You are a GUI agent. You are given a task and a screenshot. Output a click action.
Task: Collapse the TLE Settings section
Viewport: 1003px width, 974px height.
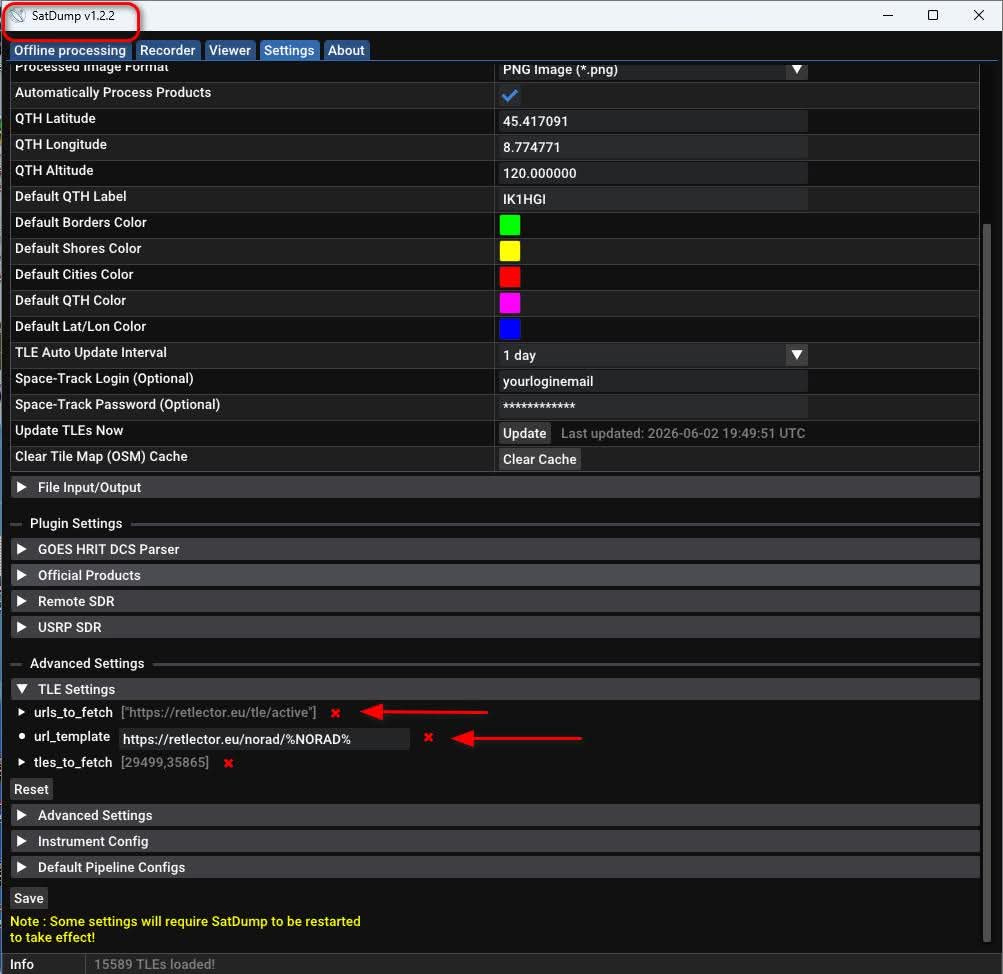[495, 689]
